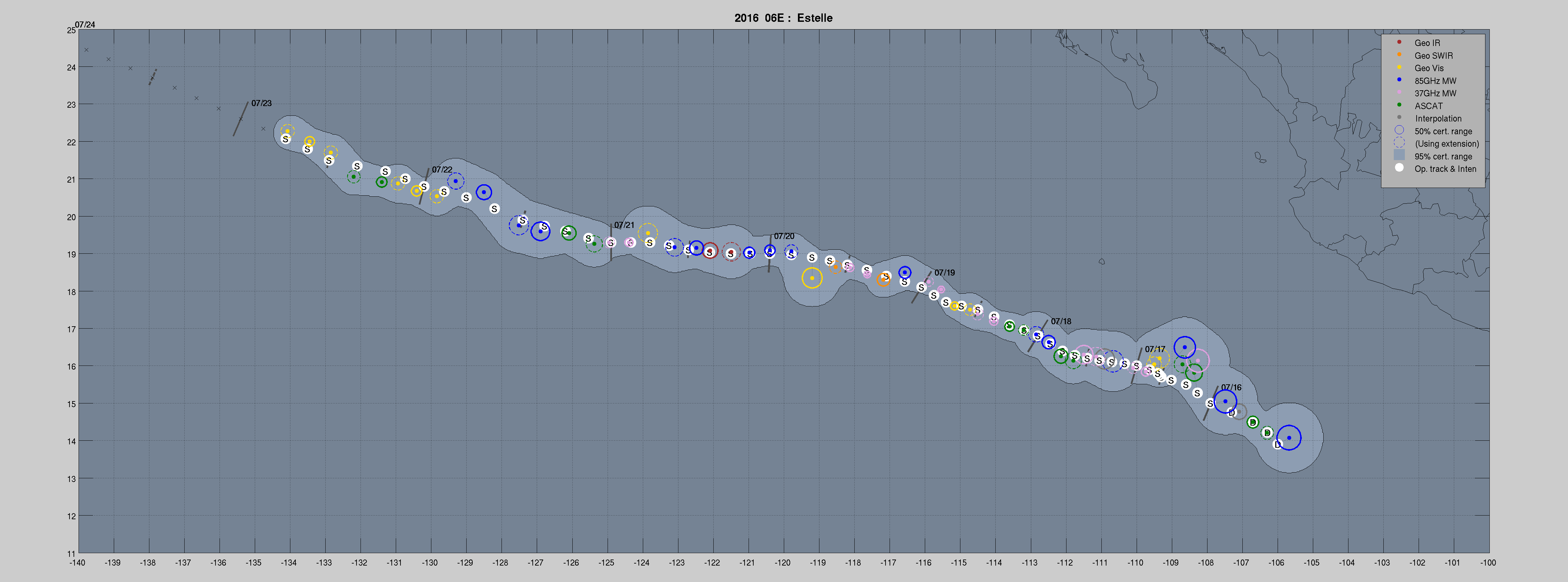Viewport: 1568px width, 582px height.
Task: Click the Geo IR red dot in legend
Action: [x=1399, y=42]
